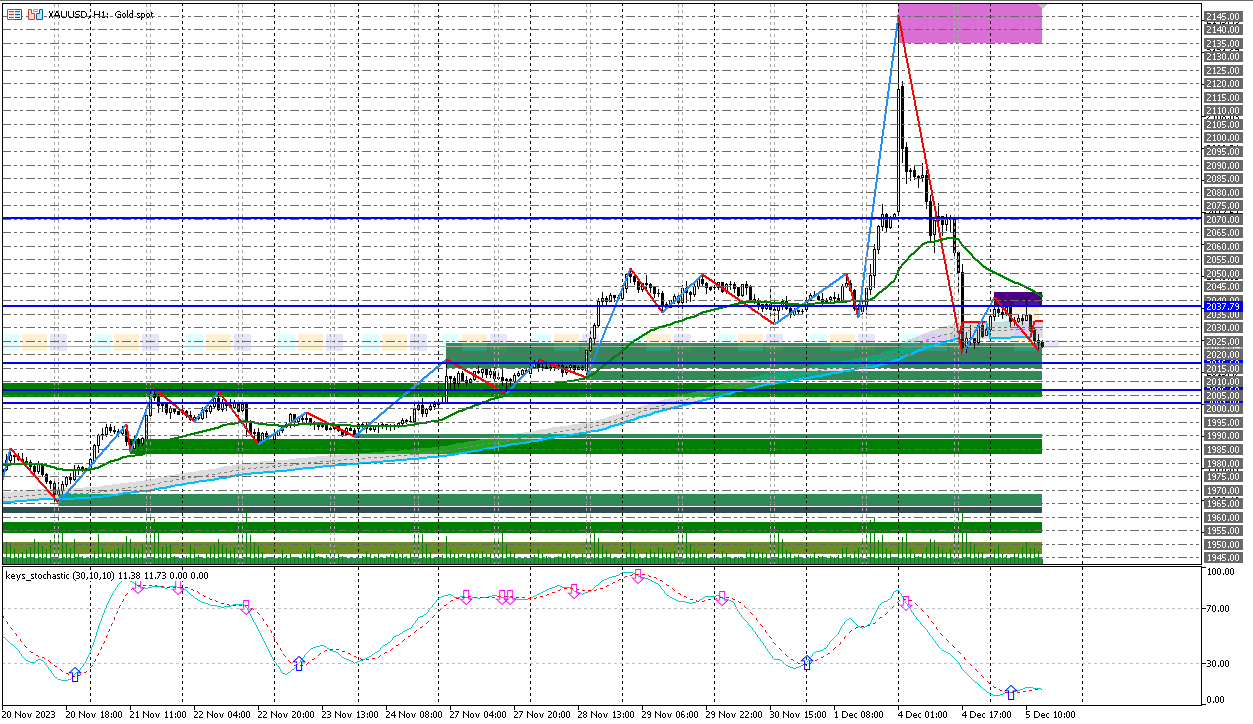
Task: Select blue up arrow above 30 Nov 15:00
Action: point(807,662)
